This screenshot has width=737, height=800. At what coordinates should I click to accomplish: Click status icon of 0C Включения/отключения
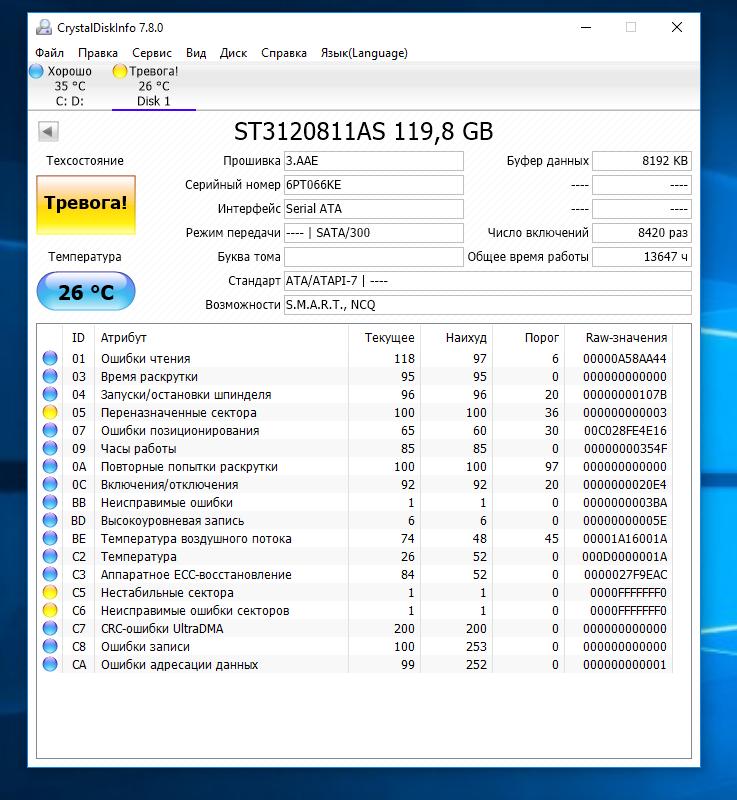pos(50,484)
